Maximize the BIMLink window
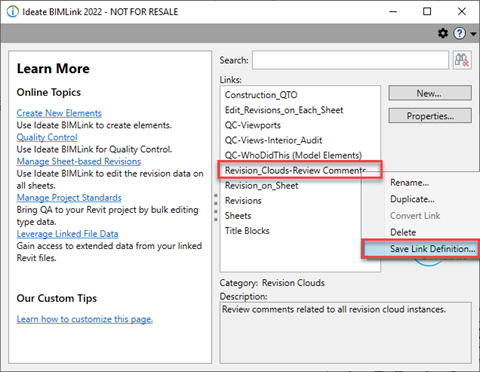 point(427,12)
